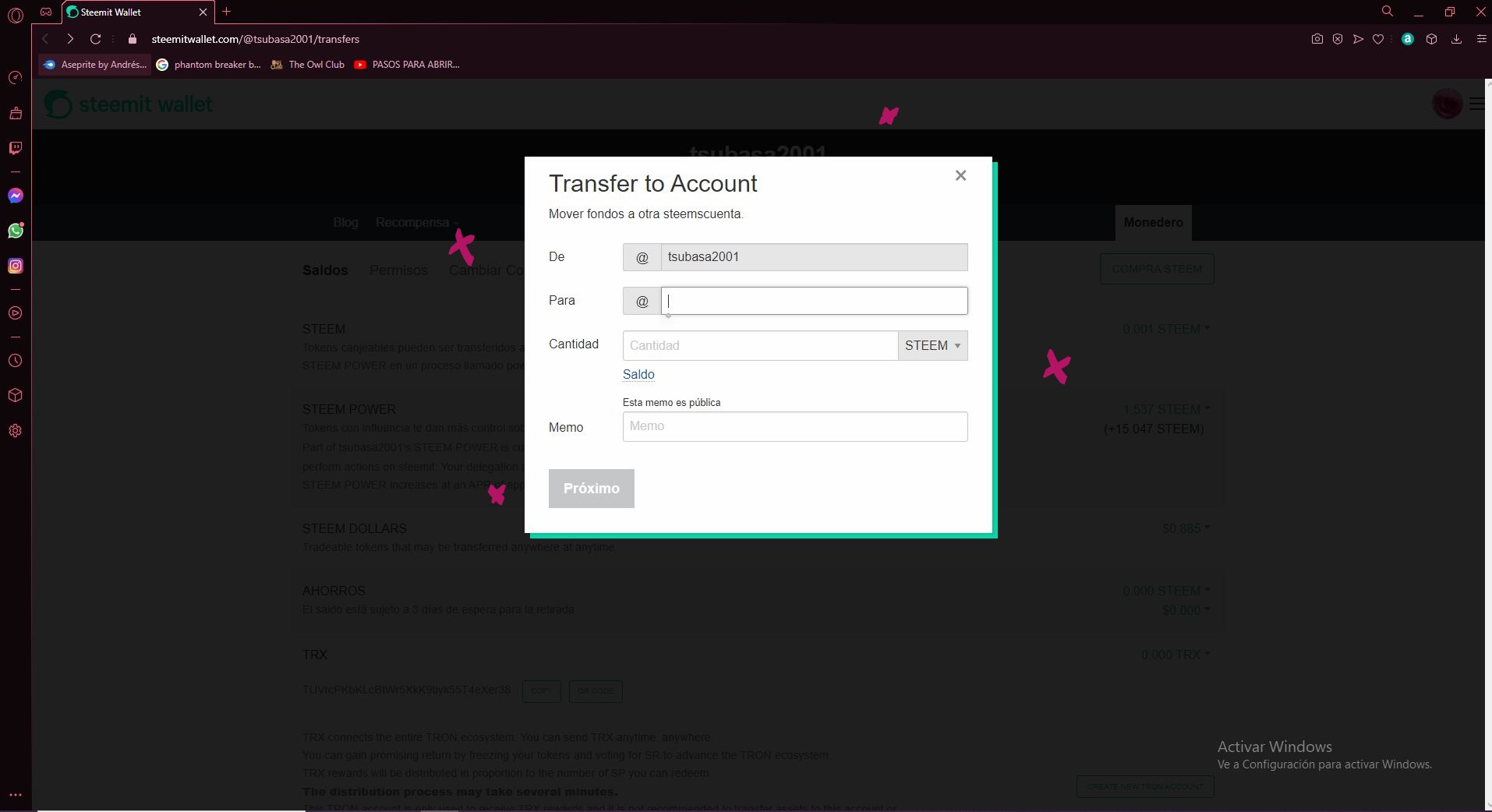Click the extensions cube toolbar icon
Image resolution: width=1492 pixels, height=812 pixels.
coord(1431,39)
